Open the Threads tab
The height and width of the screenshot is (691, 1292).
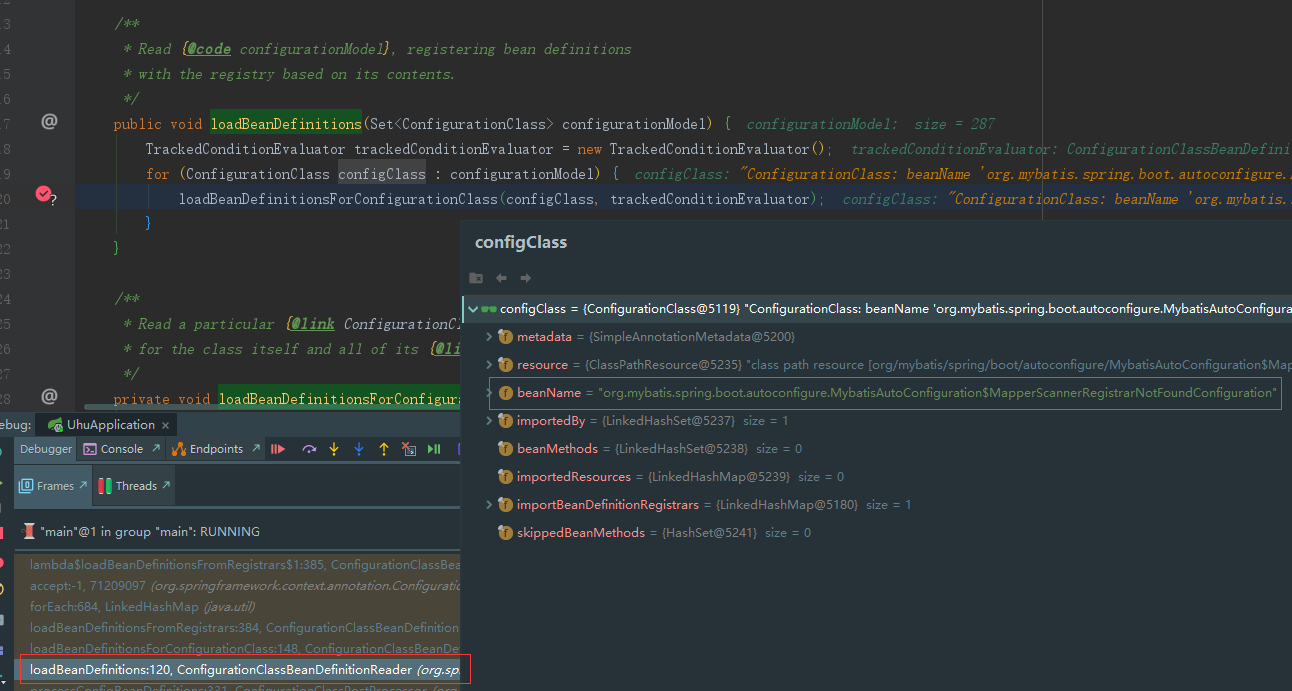coord(134,486)
